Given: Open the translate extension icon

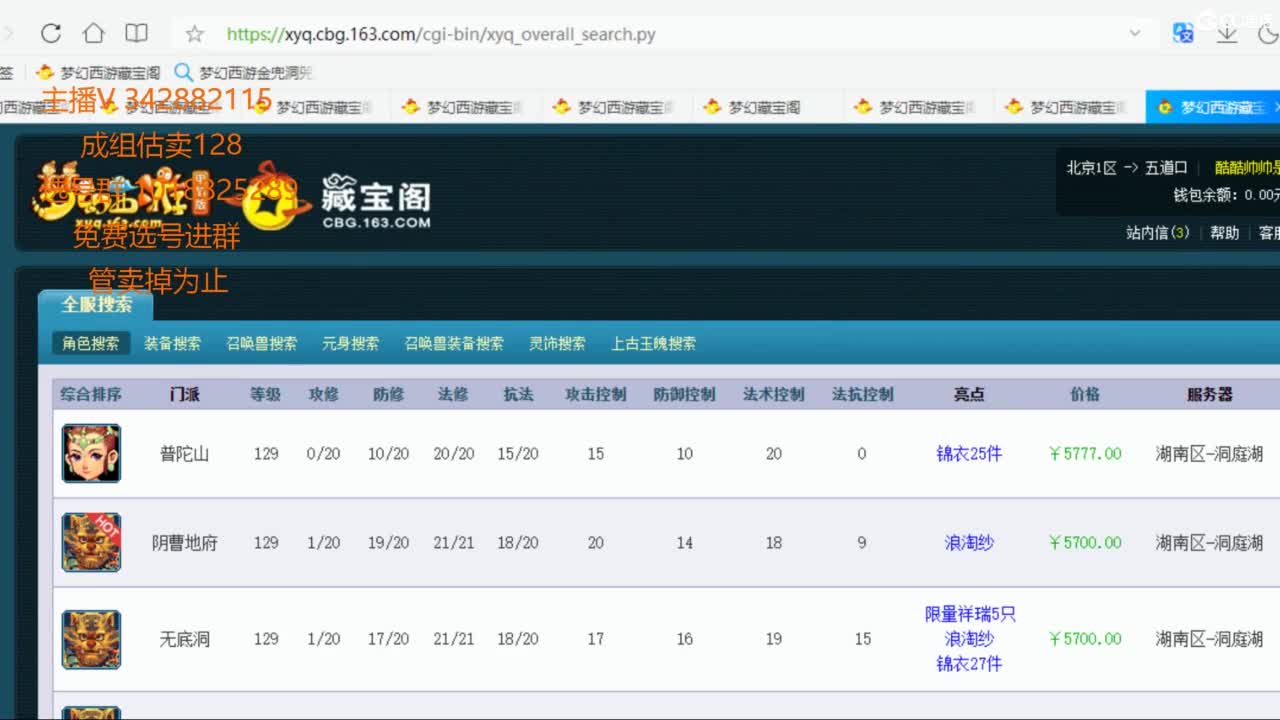Looking at the screenshot, I should [x=1184, y=33].
